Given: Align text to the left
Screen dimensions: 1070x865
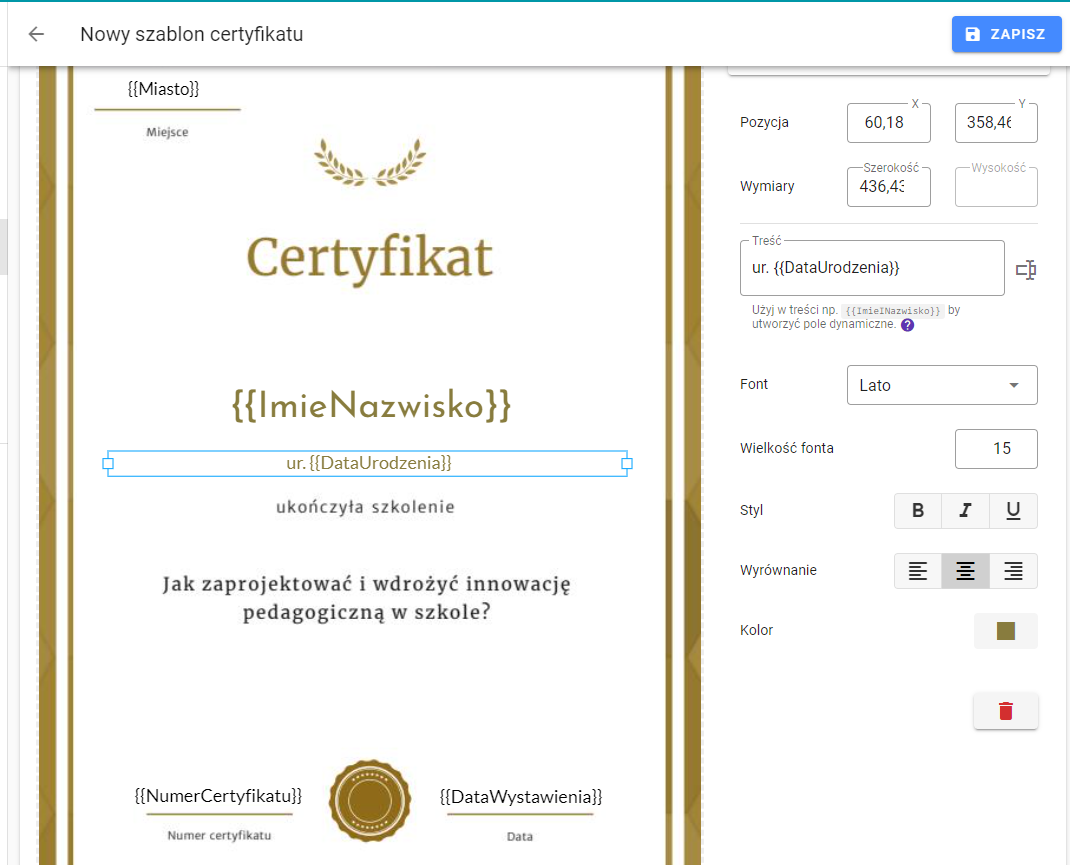Looking at the screenshot, I should coord(918,570).
